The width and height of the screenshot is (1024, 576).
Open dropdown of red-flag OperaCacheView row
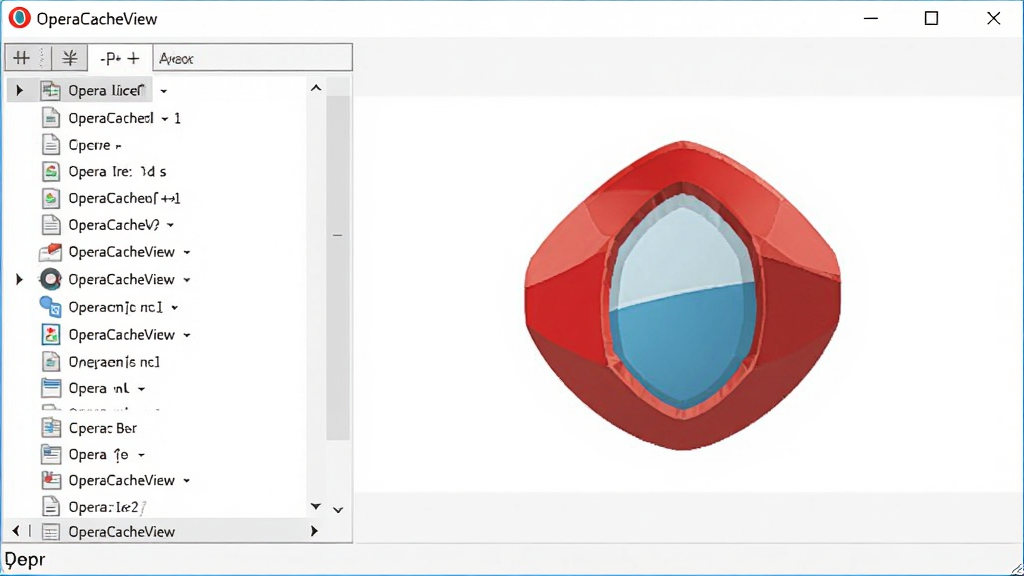tap(187, 252)
